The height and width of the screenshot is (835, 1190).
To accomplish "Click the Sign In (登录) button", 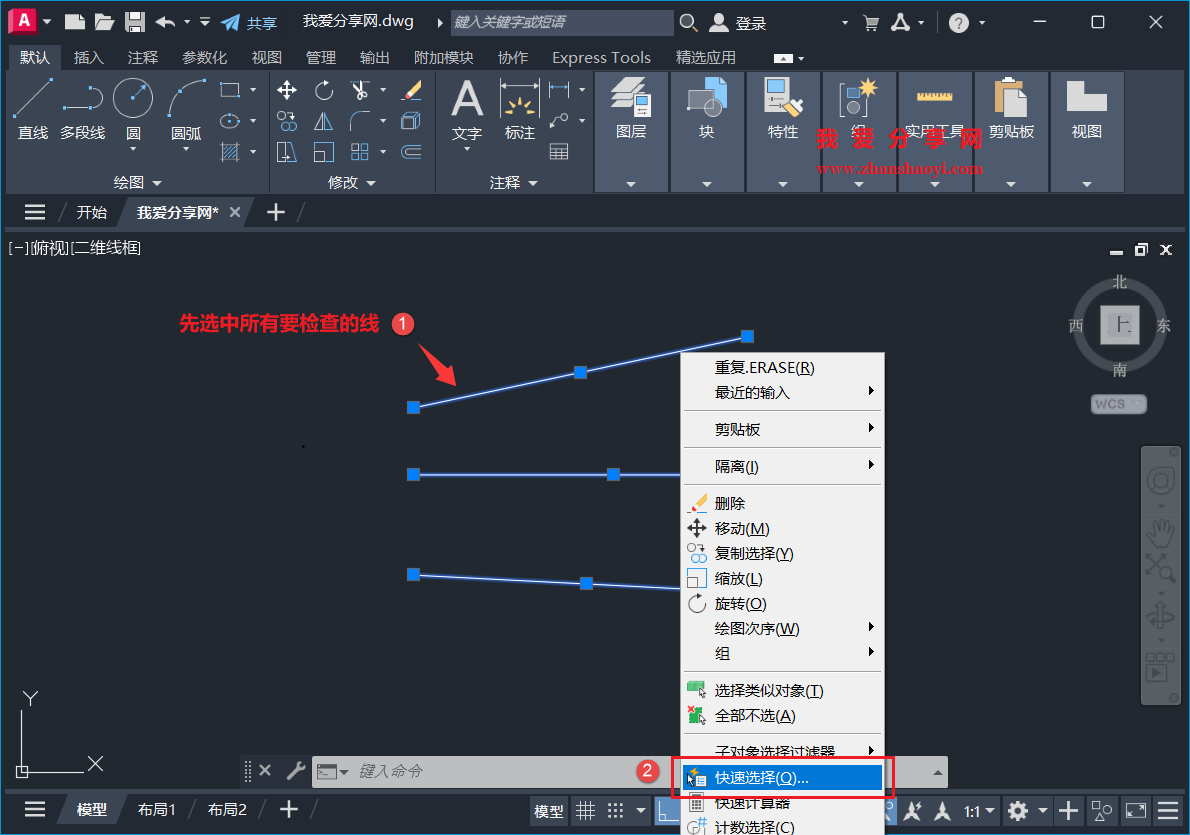I will [x=738, y=23].
